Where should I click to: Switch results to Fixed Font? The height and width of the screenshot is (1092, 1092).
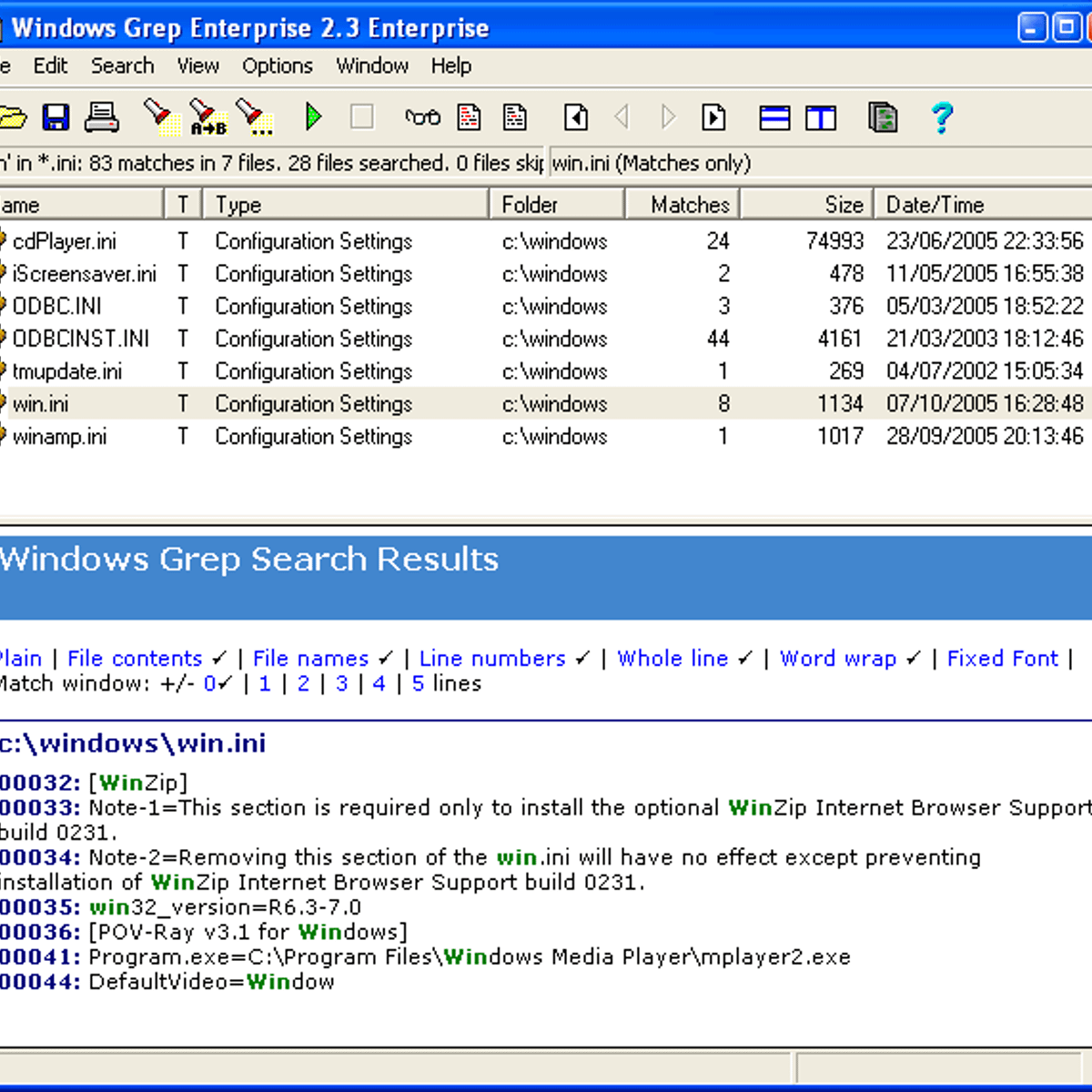(1002, 658)
